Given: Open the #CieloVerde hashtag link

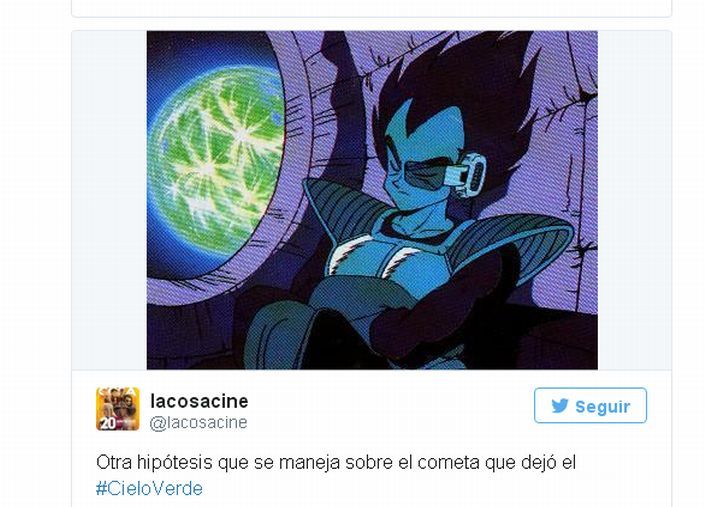Looking at the screenshot, I should pos(149,489).
